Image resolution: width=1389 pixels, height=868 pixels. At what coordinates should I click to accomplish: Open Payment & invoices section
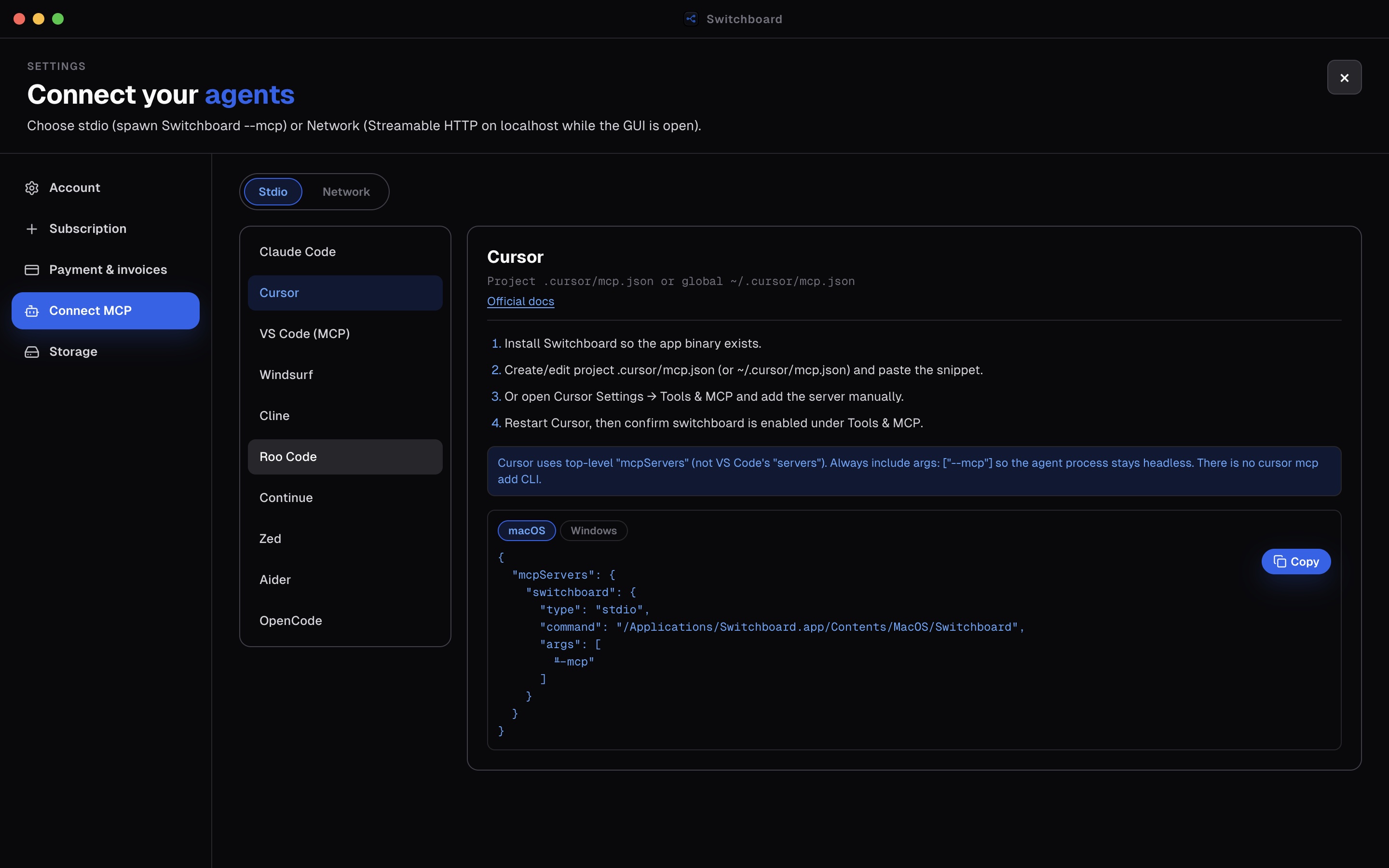click(106, 270)
